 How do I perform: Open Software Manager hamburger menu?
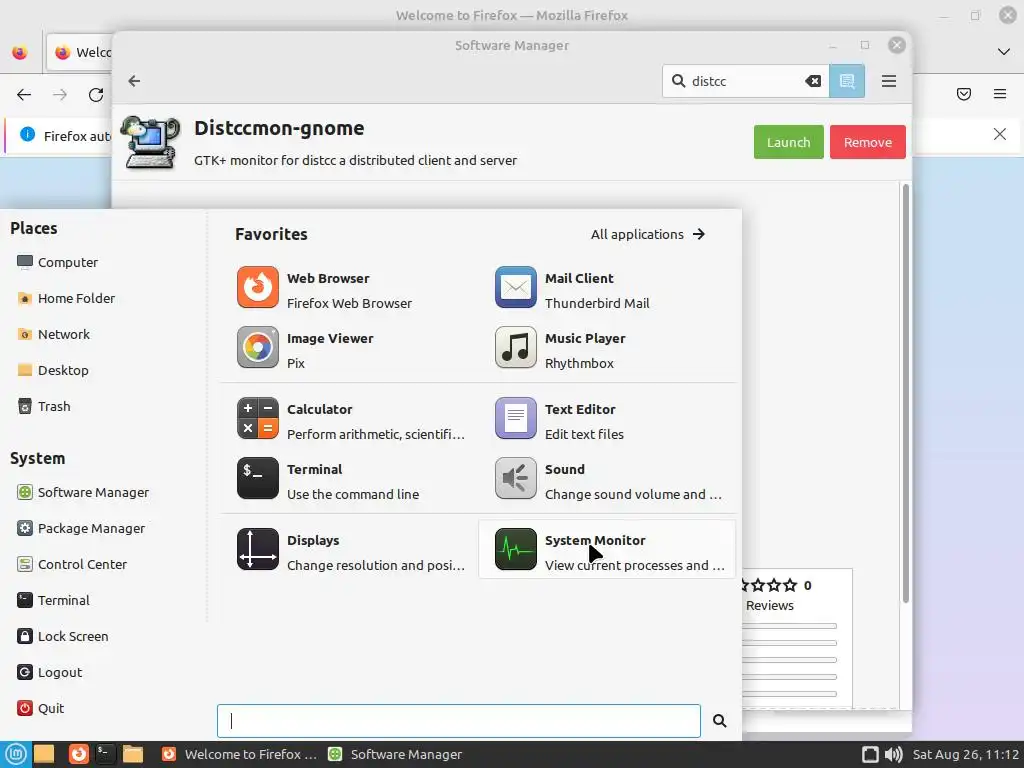(x=889, y=81)
